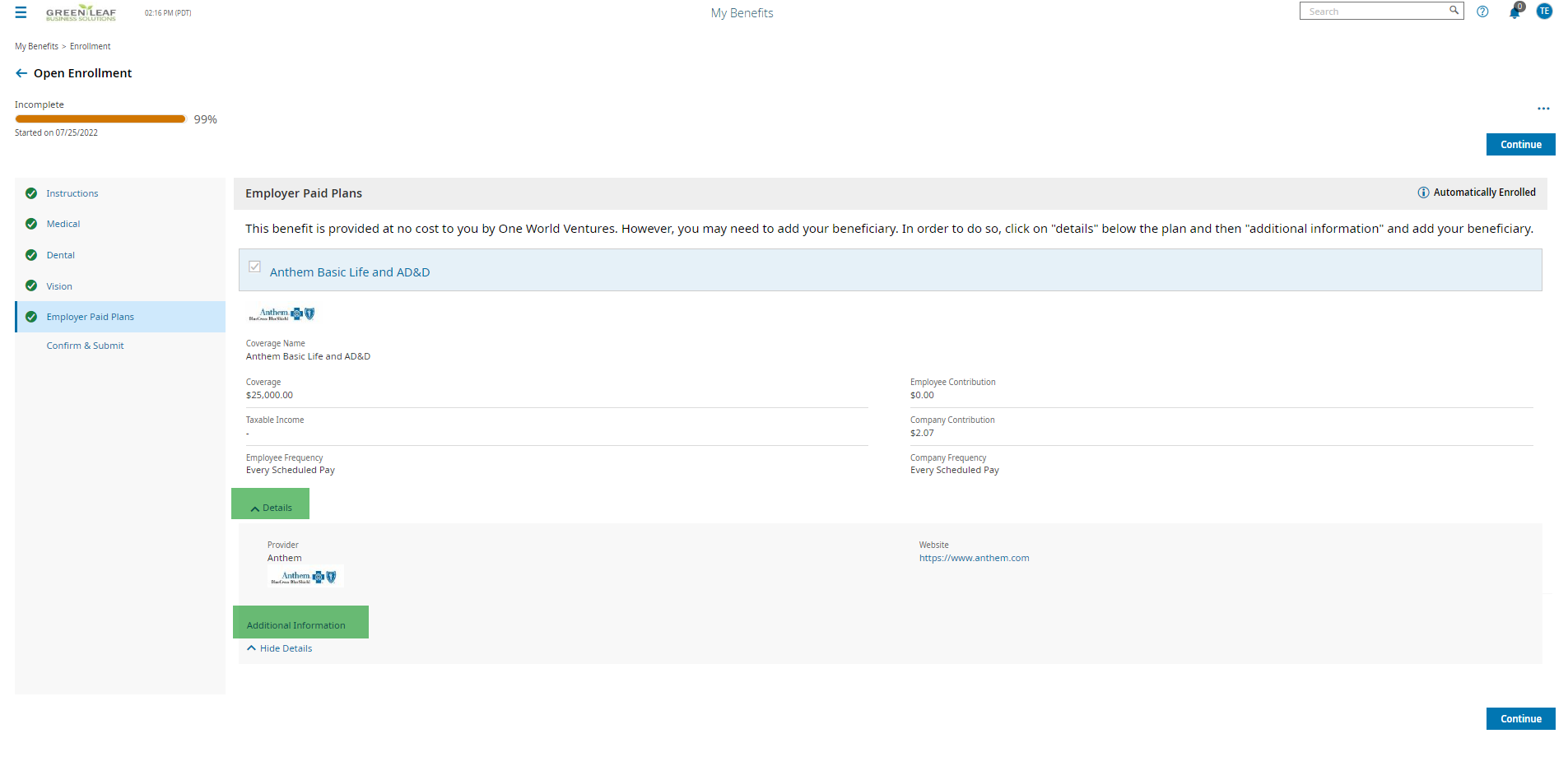Screen dimensions: 1568x766
Task: Click the search magnifier icon
Action: [1454, 11]
